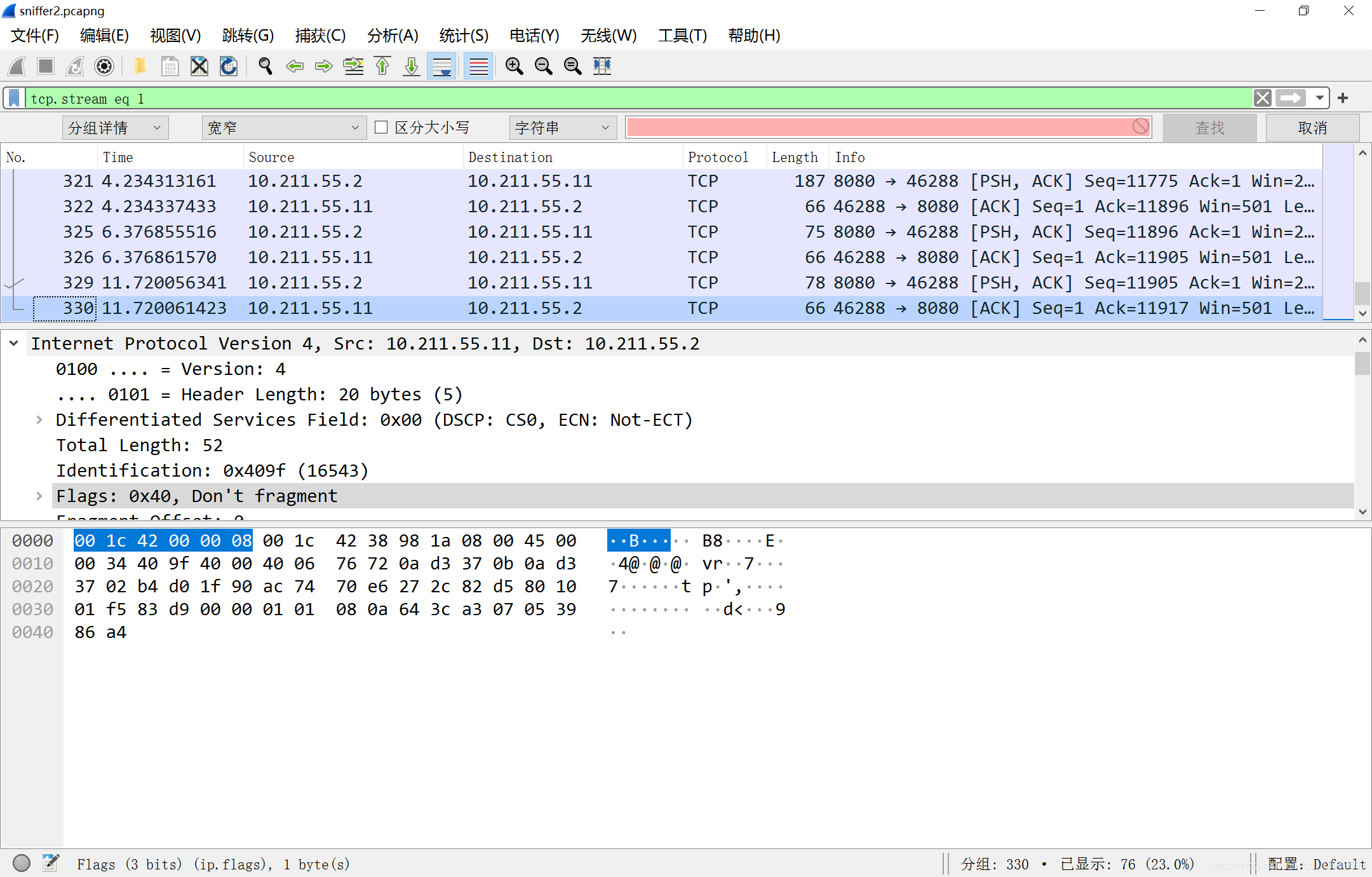Open the 视图(V) menu
The height and width of the screenshot is (877, 1372).
click(175, 36)
